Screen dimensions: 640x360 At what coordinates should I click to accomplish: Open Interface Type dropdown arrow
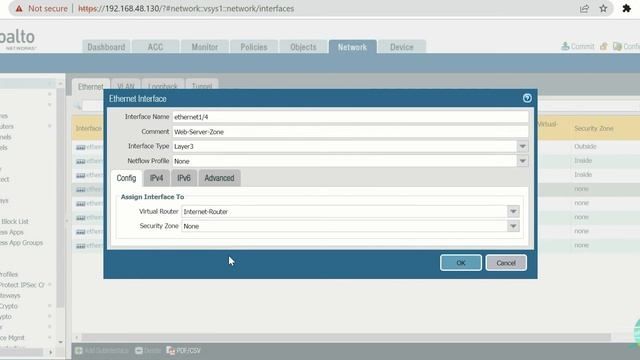522,146
